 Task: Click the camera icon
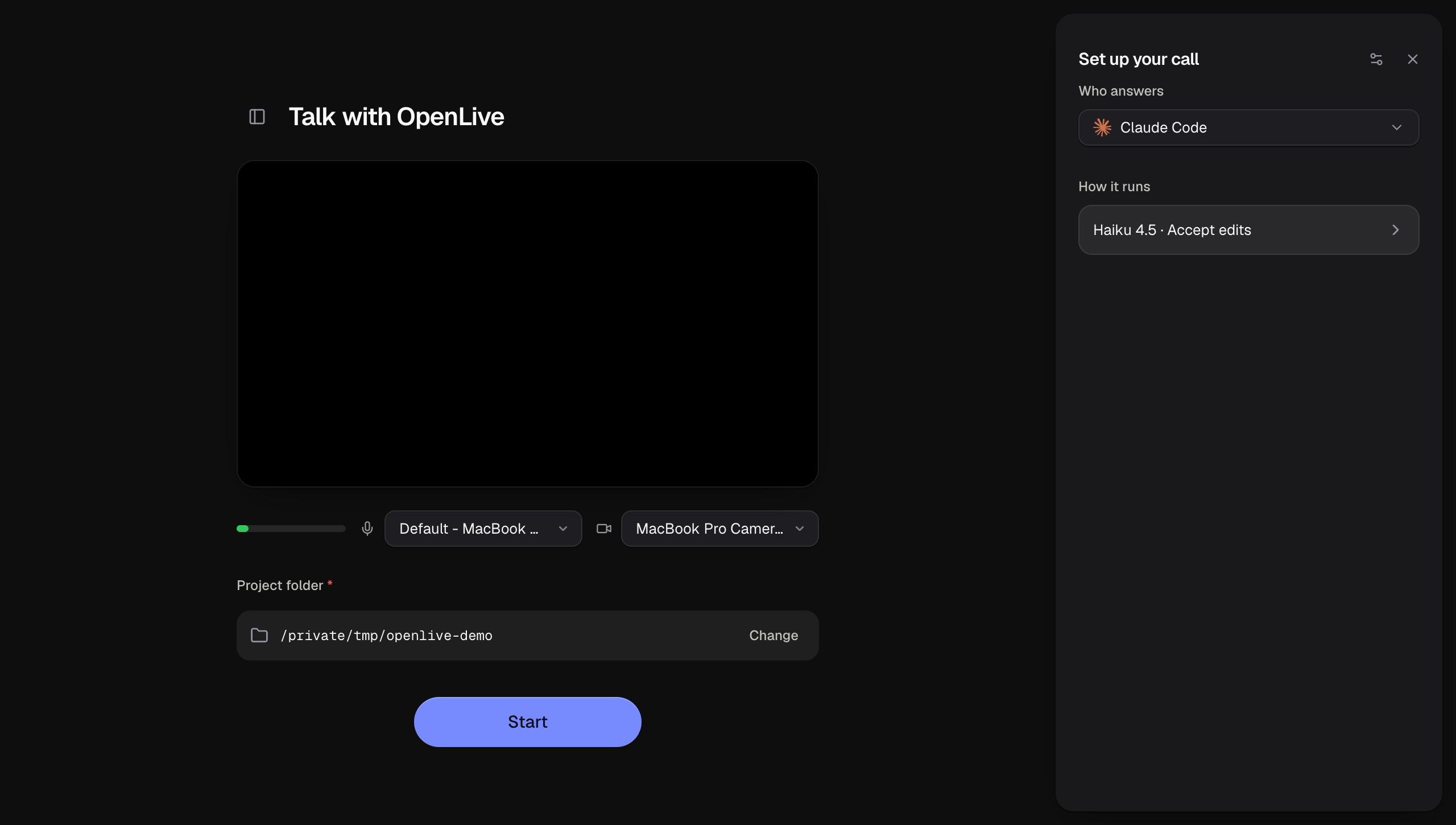coord(604,529)
